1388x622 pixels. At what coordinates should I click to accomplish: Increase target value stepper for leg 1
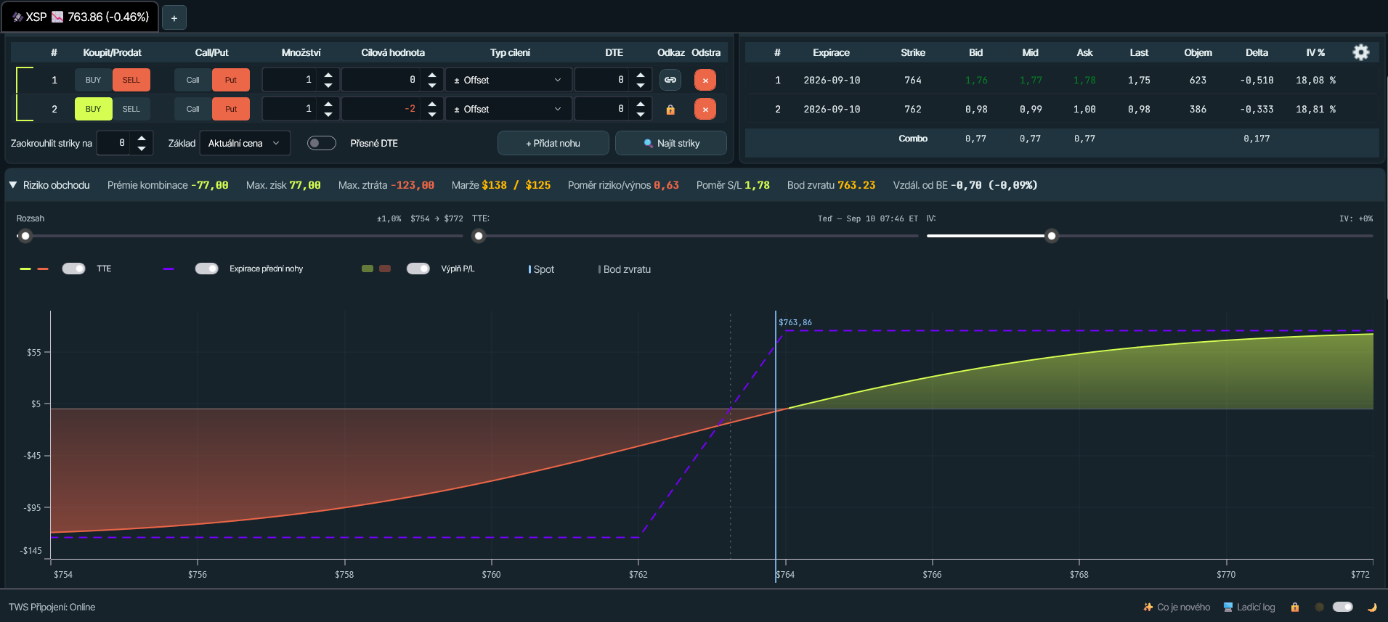click(x=432, y=75)
